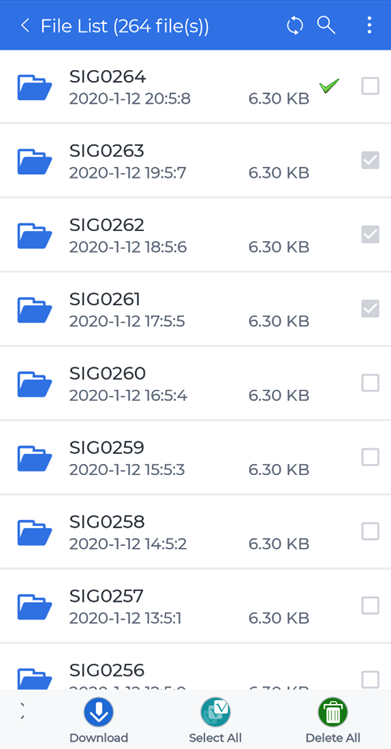Open the three-dot overflow menu
This screenshot has height=749, width=391.
[x=369, y=25]
